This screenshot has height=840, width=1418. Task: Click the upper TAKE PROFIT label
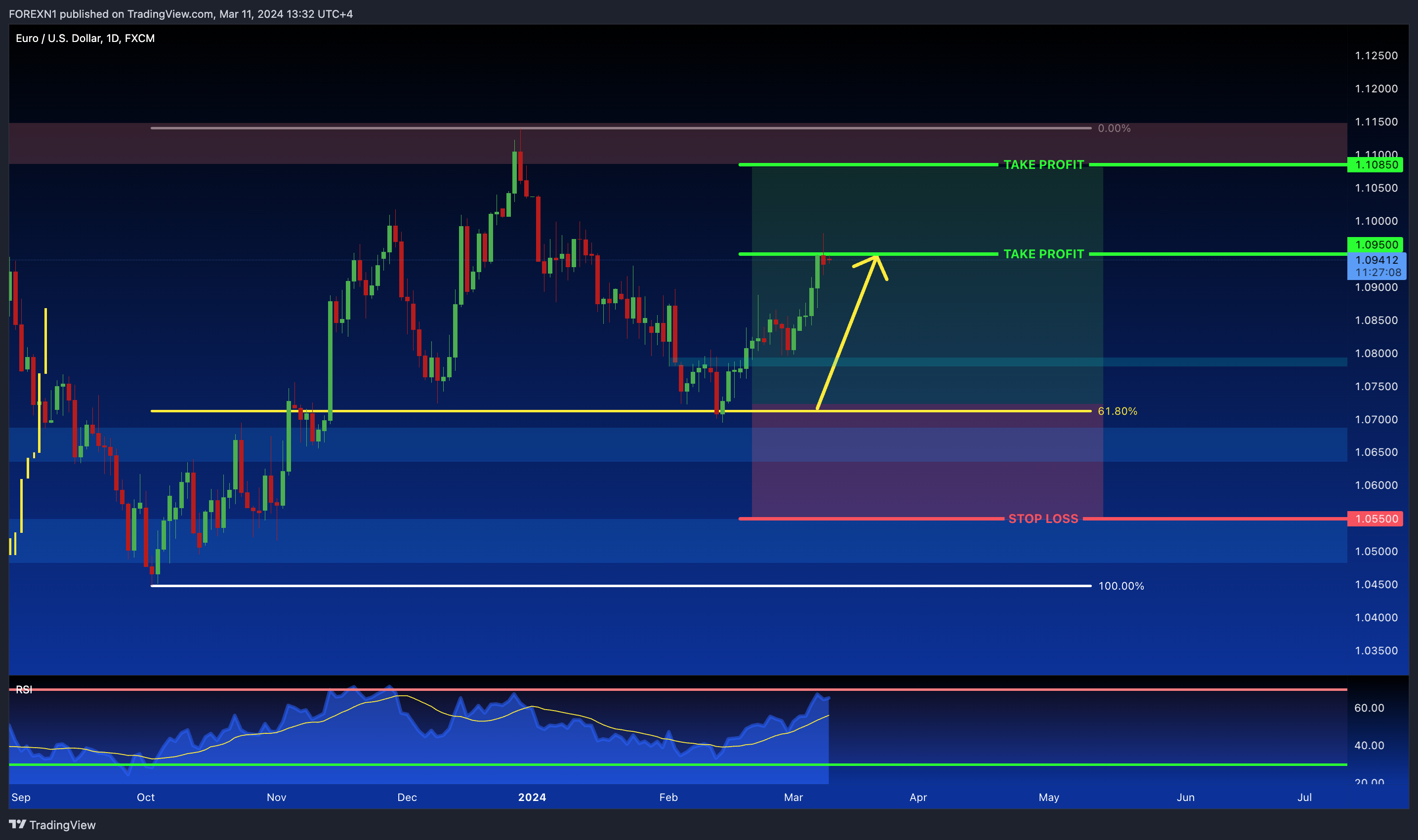[1043, 165]
